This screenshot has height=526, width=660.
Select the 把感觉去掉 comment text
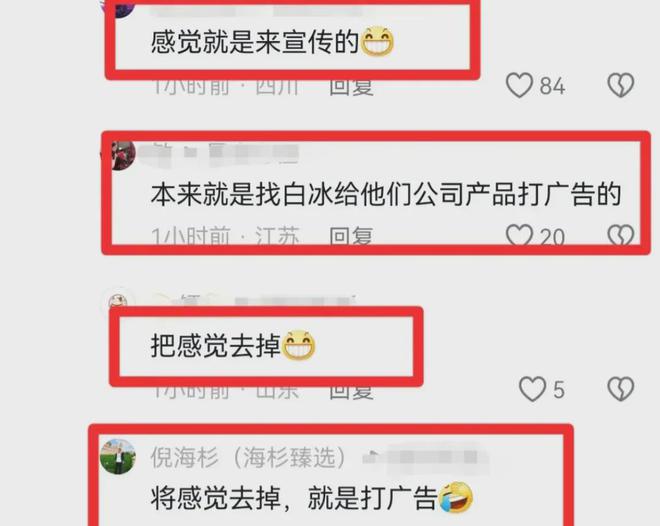click(216, 346)
